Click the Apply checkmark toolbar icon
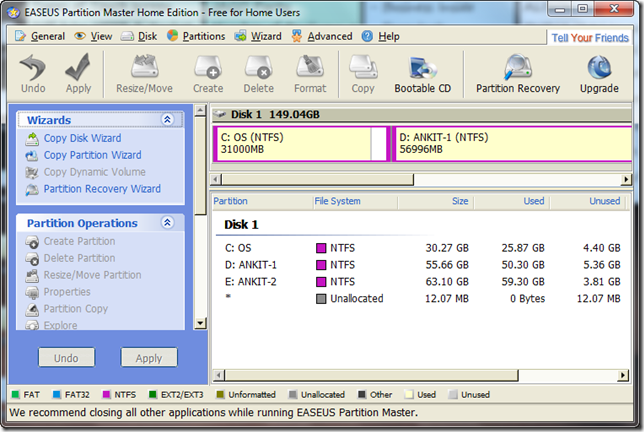The image size is (644, 432). click(78, 73)
